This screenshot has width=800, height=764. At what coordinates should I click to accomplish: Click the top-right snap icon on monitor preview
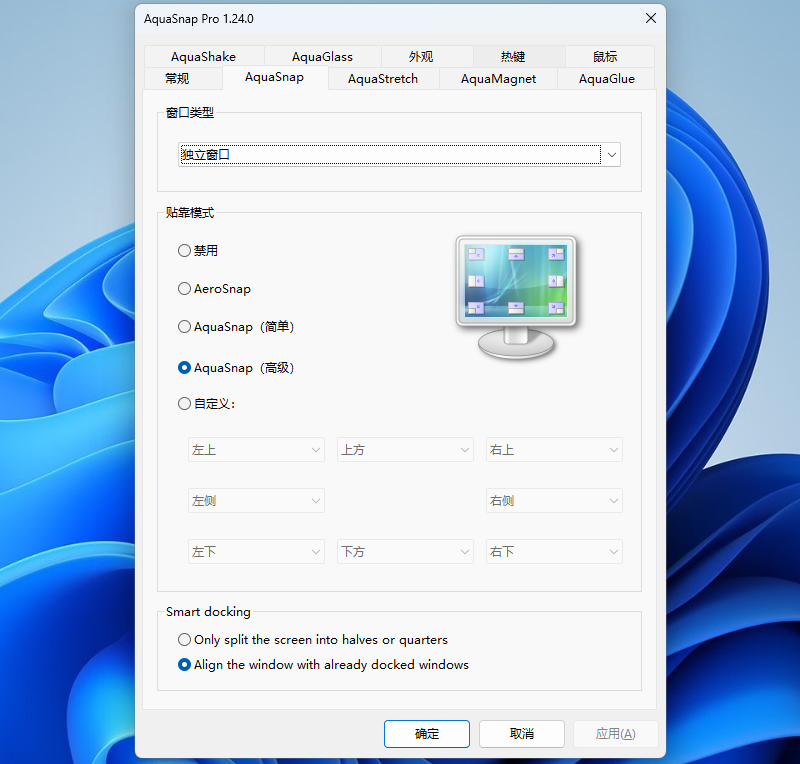coord(556,254)
